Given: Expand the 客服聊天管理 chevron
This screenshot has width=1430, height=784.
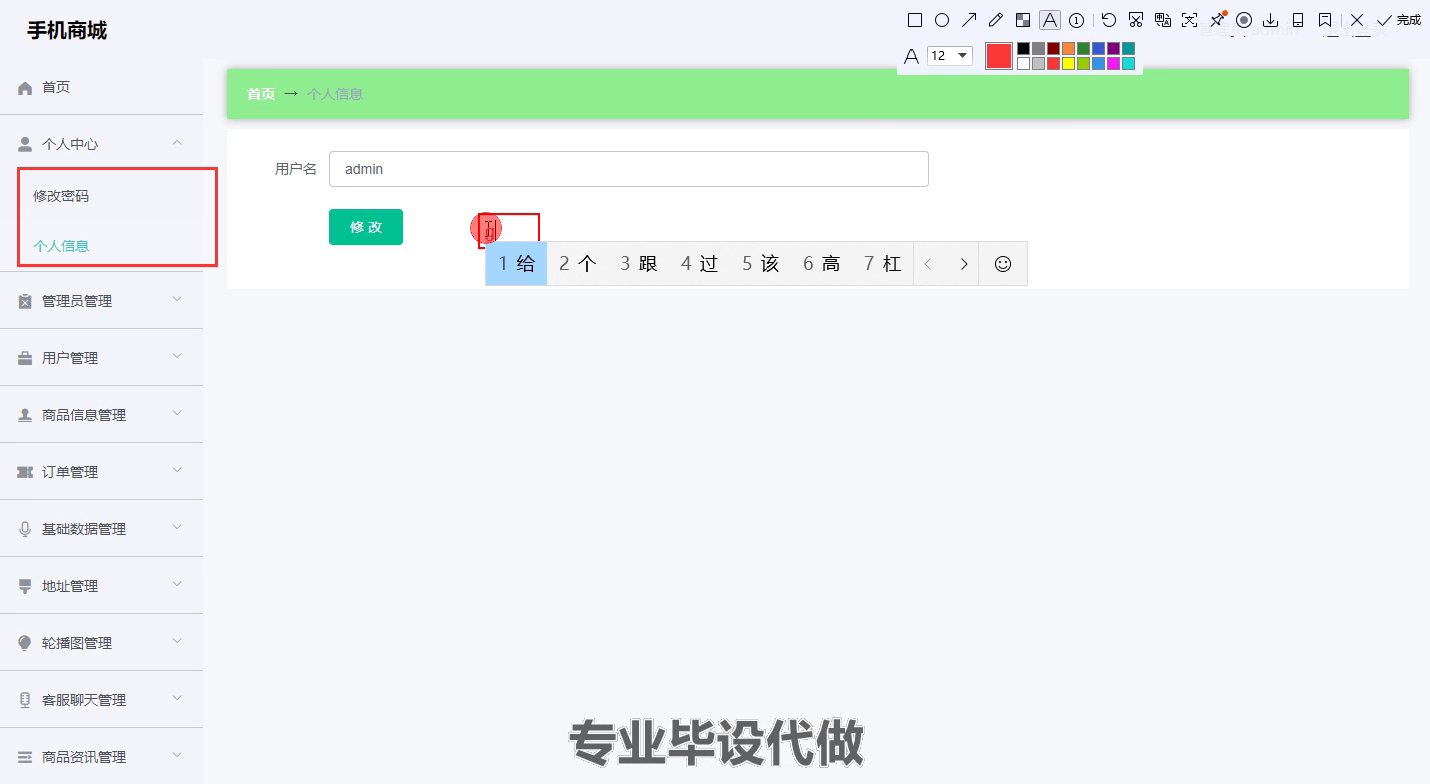Looking at the screenshot, I should pos(177,698).
